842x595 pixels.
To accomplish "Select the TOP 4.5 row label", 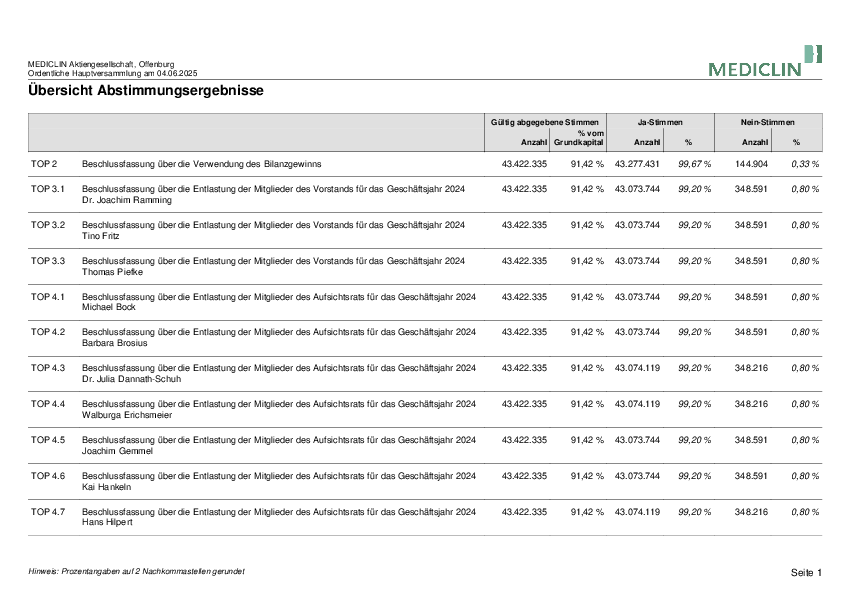I will click(48, 440).
